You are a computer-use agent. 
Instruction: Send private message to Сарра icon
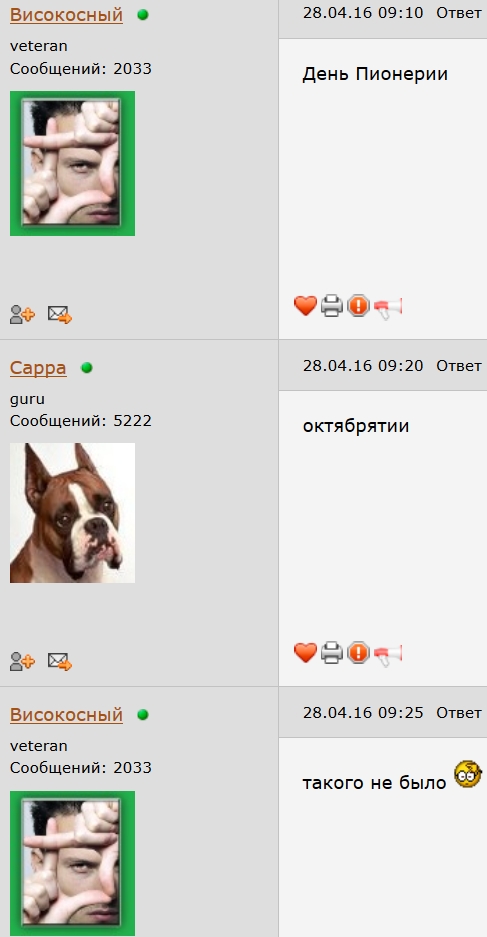(x=60, y=662)
